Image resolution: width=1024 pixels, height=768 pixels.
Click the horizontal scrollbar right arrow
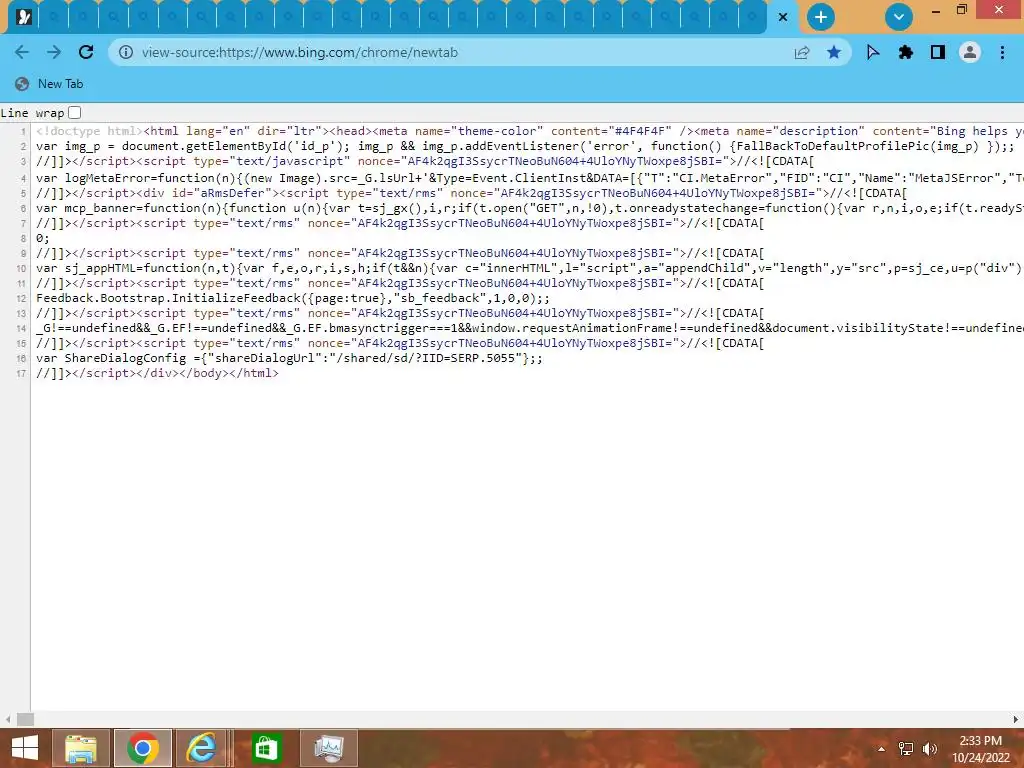(1016, 719)
